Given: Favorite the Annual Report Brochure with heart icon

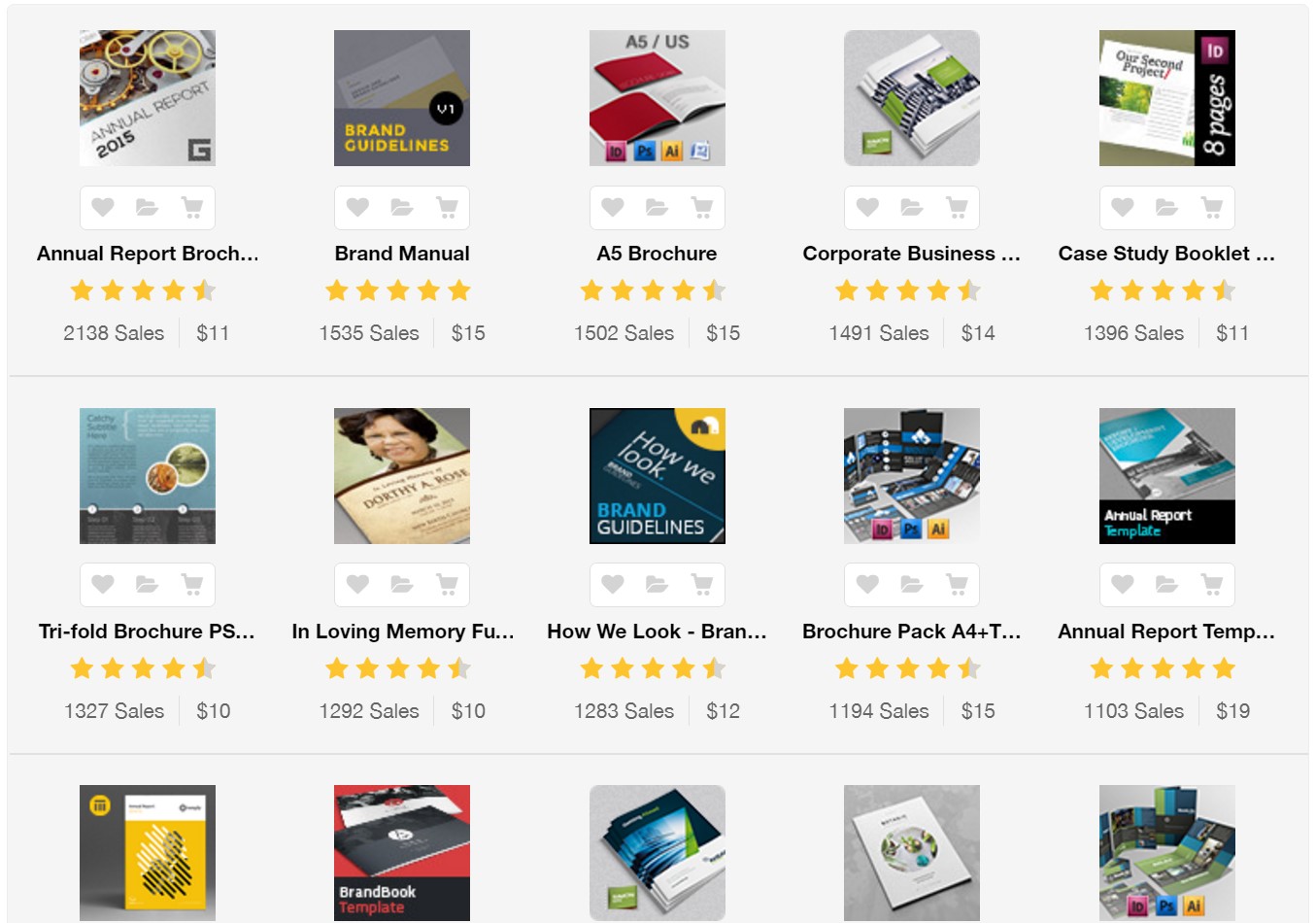Looking at the screenshot, I should [x=103, y=207].
